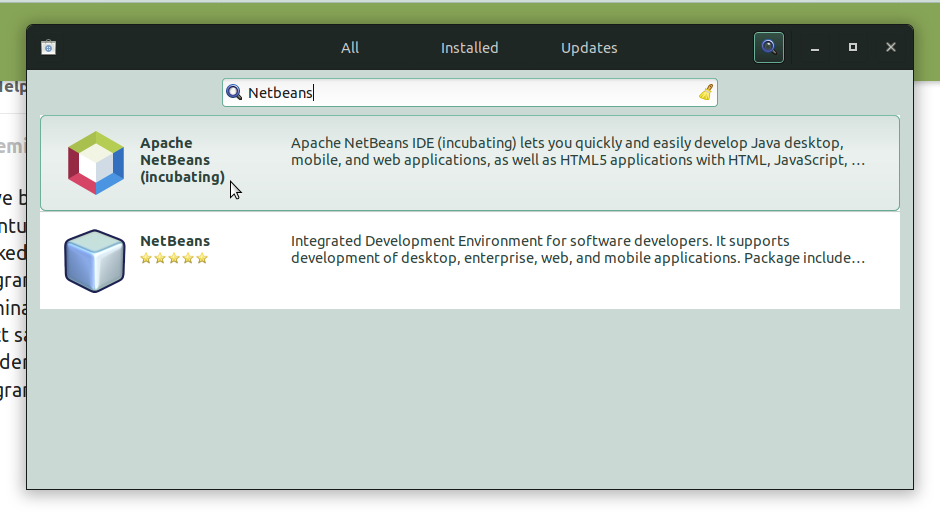940x518 pixels.
Task: Click the five-star rating under NetBeans
Action: pyautogui.click(x=174, y=258)
